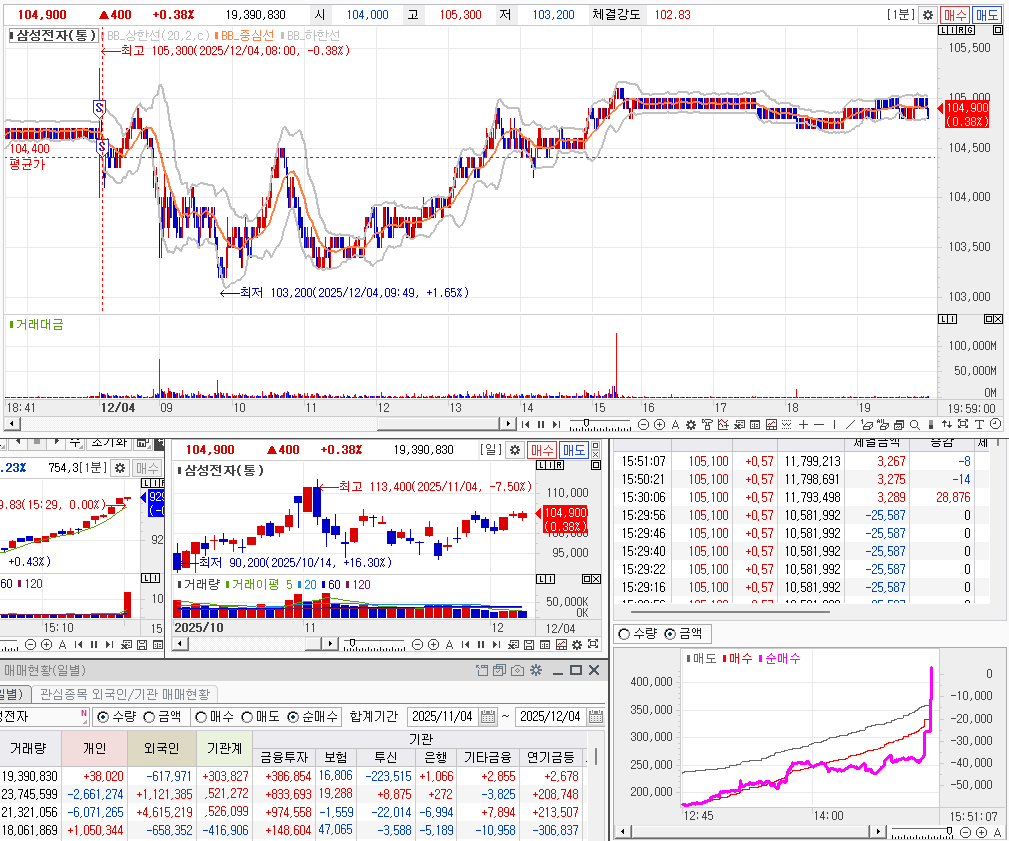Click gear settings icon in 매매현황 title bar
This screenshot has width=1009, height=841.
pos(535,670)
